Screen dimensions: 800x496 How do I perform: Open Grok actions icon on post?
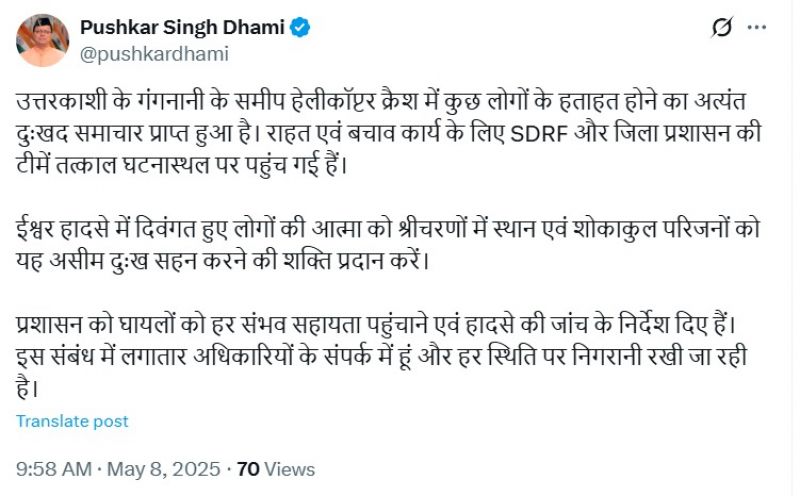[x=722, y=28]
